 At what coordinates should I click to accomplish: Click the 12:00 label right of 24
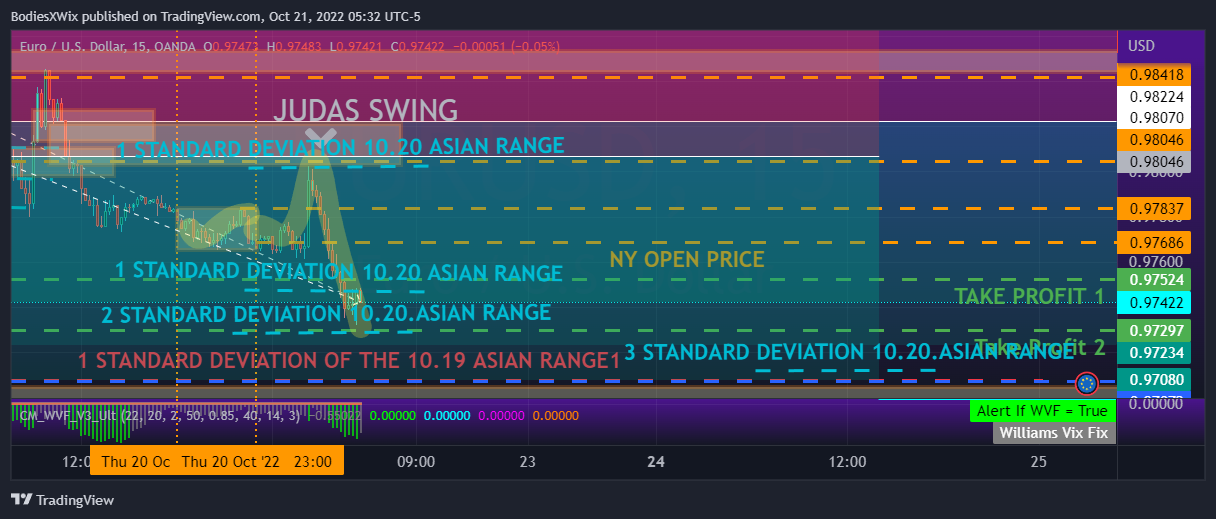coord(847,461)
